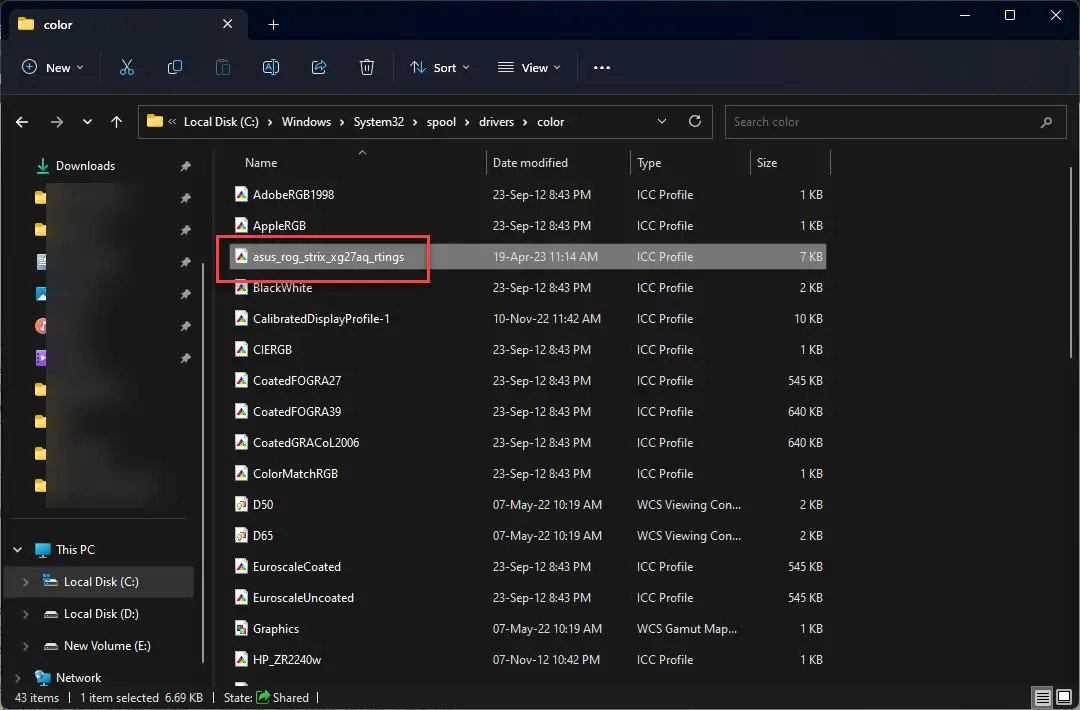1080x710 pixels.
Task: Sort by Name column header
Action: point(261,163)
